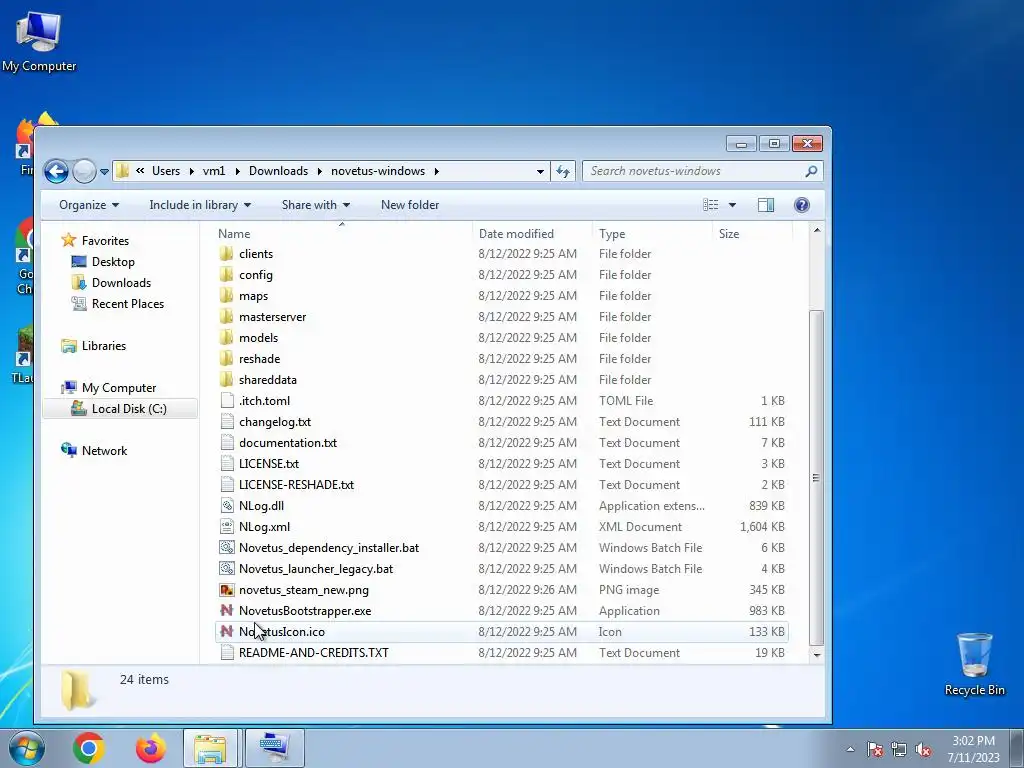Click the taskbar clock showing 3:02 PM
1024x768 pixels.
tap(973, 749)
